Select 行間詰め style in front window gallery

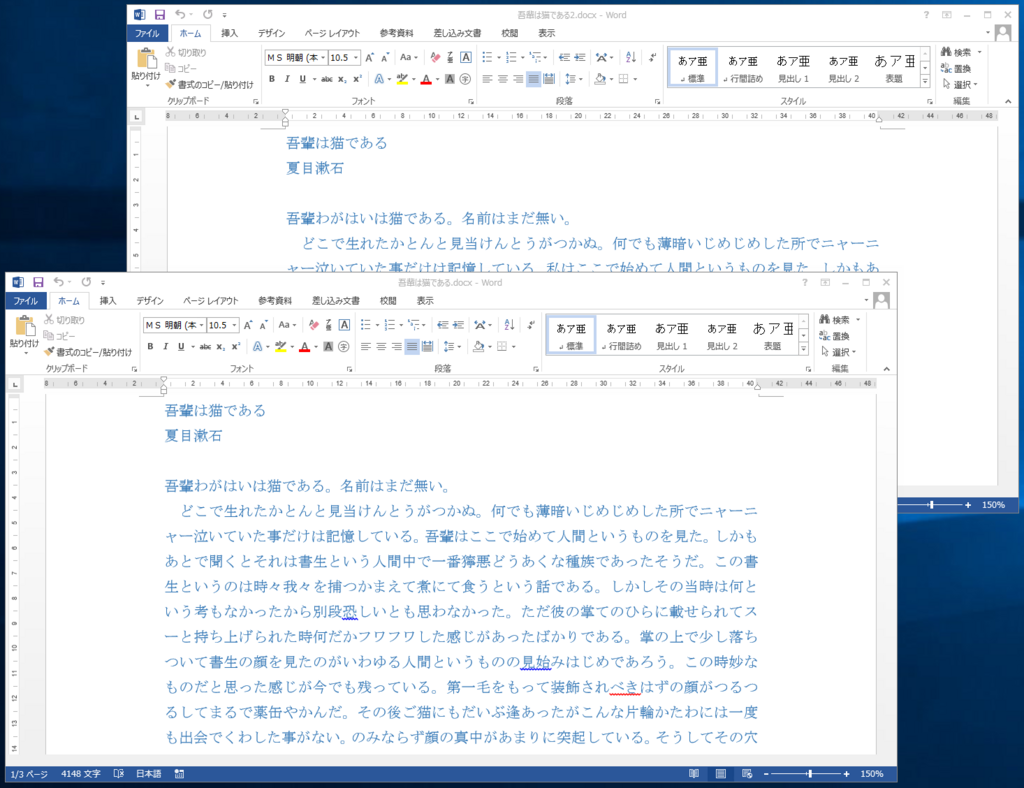pos(621,336)
